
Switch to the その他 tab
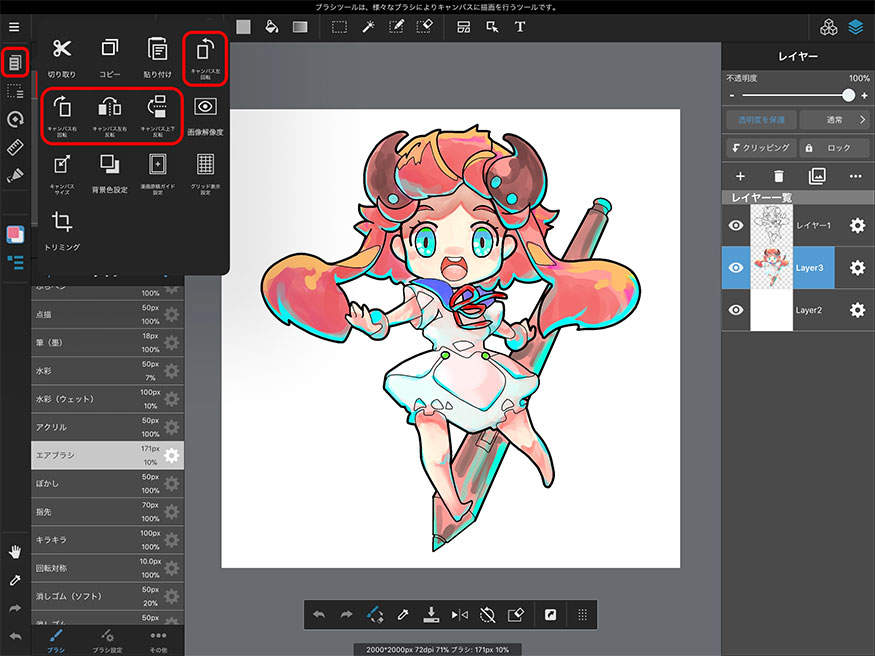click(x=158, y=640)
